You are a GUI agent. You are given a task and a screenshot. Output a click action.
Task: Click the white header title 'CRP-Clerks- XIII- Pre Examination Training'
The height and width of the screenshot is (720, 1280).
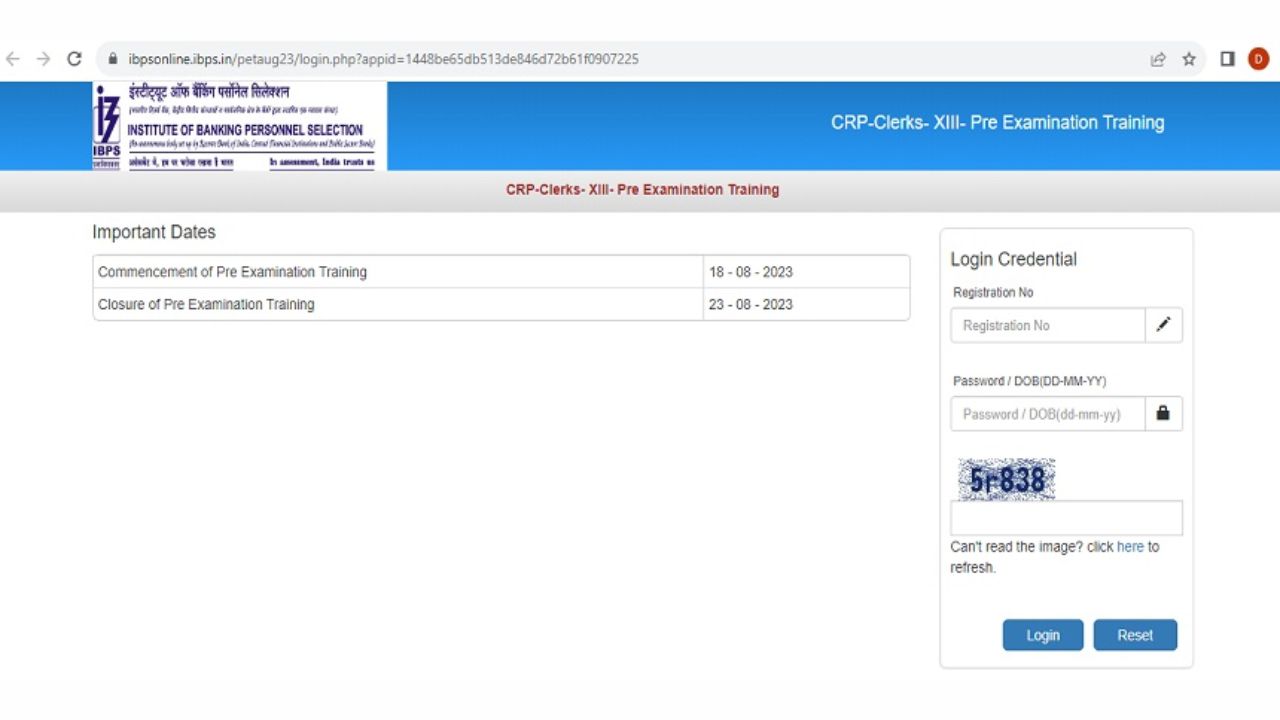coord(997,123)
